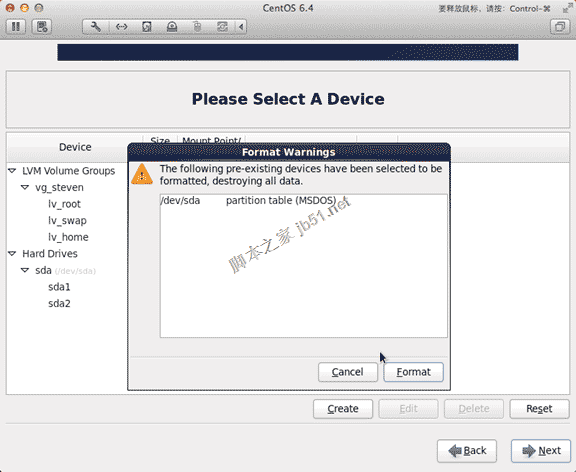Confirm Format in warnings dialog

pos(414,372)
